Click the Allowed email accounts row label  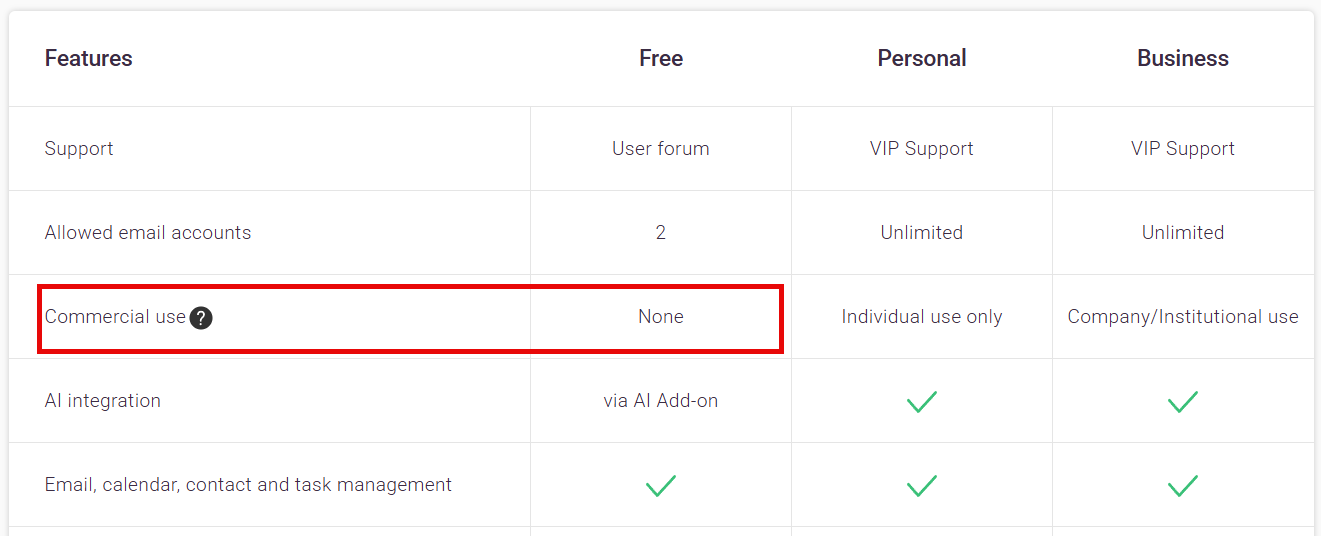[x=148, y=233]
